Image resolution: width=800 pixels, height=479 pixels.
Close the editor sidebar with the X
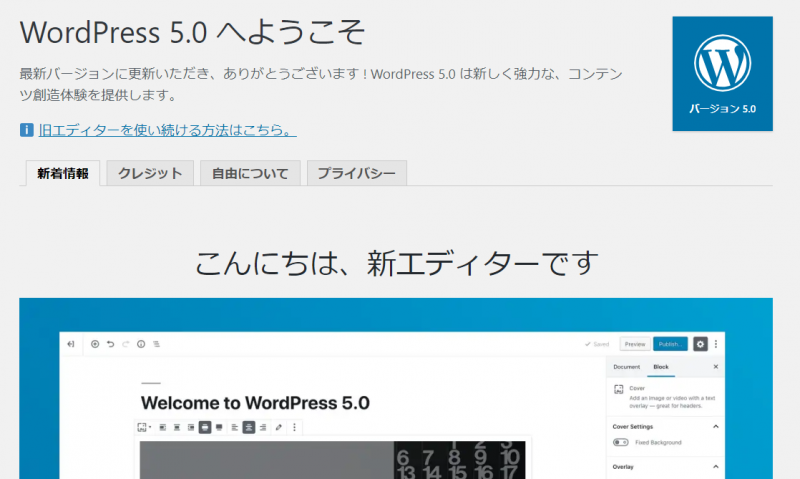pyautogui.click(x=715, y=367)
